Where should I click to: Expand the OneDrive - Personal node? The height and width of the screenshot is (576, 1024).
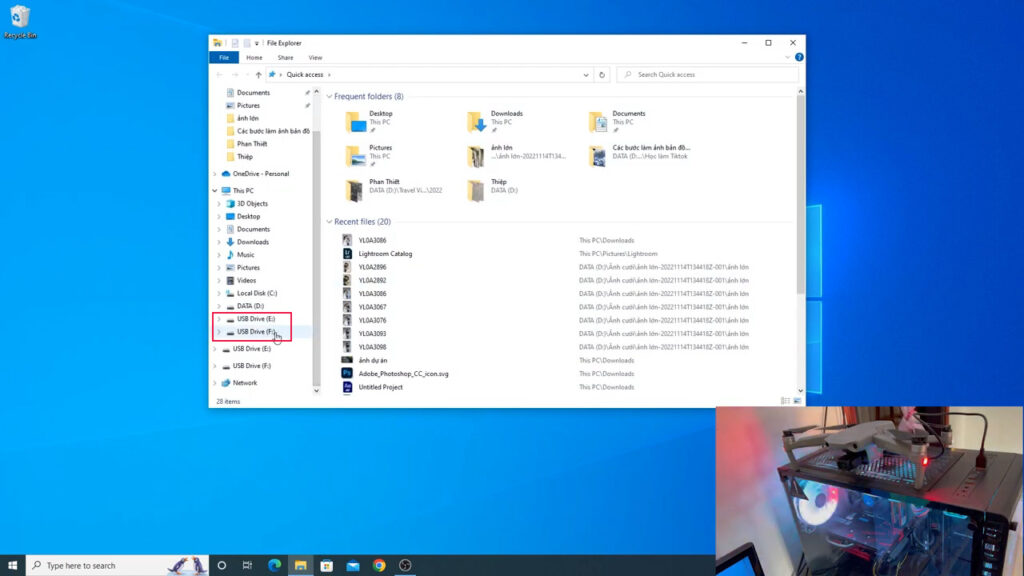click(x=215, y=174)
